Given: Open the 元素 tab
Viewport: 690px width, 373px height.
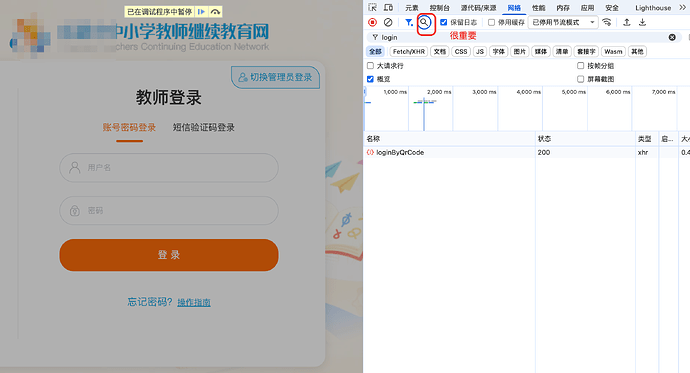Looking at the screenshot, I should 412,7.
